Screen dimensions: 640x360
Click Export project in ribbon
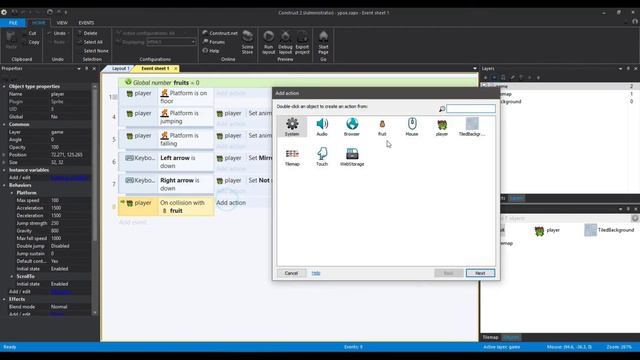click(302, 42)
